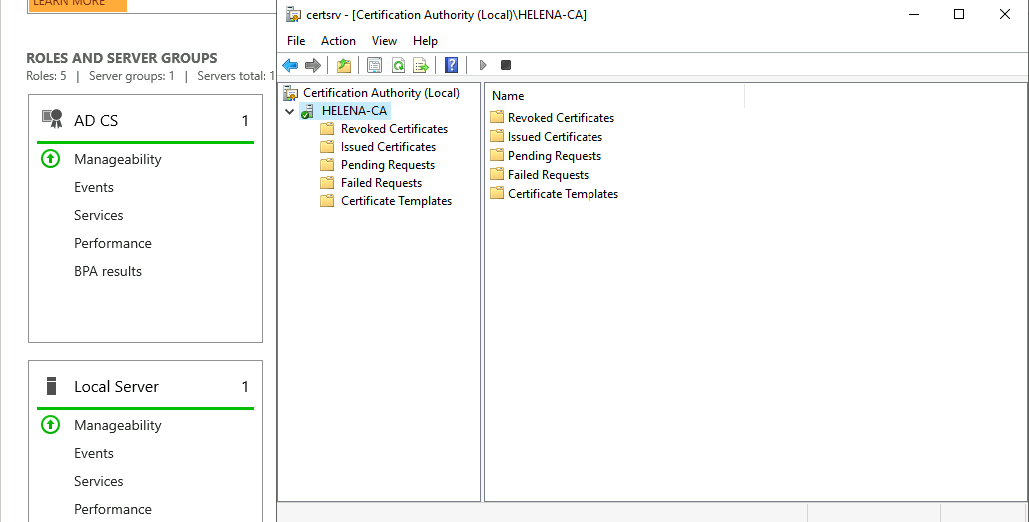Collapse the HELENA-CA tree node
This screenshot has height=522, width=1029.
[289, 111]
